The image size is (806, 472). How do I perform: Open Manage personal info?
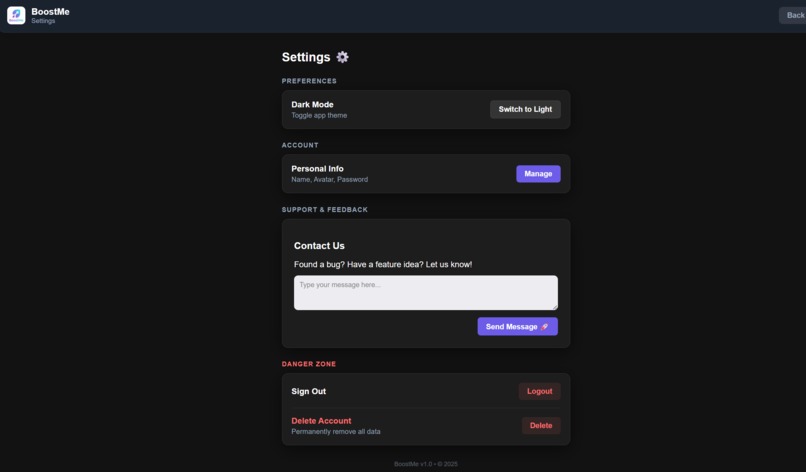[x=538, y=174]
